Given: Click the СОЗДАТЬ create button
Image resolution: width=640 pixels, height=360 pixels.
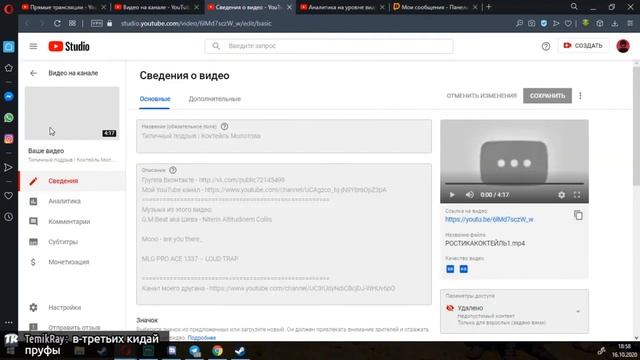Looking at the screenshot, I should (583, 46).
